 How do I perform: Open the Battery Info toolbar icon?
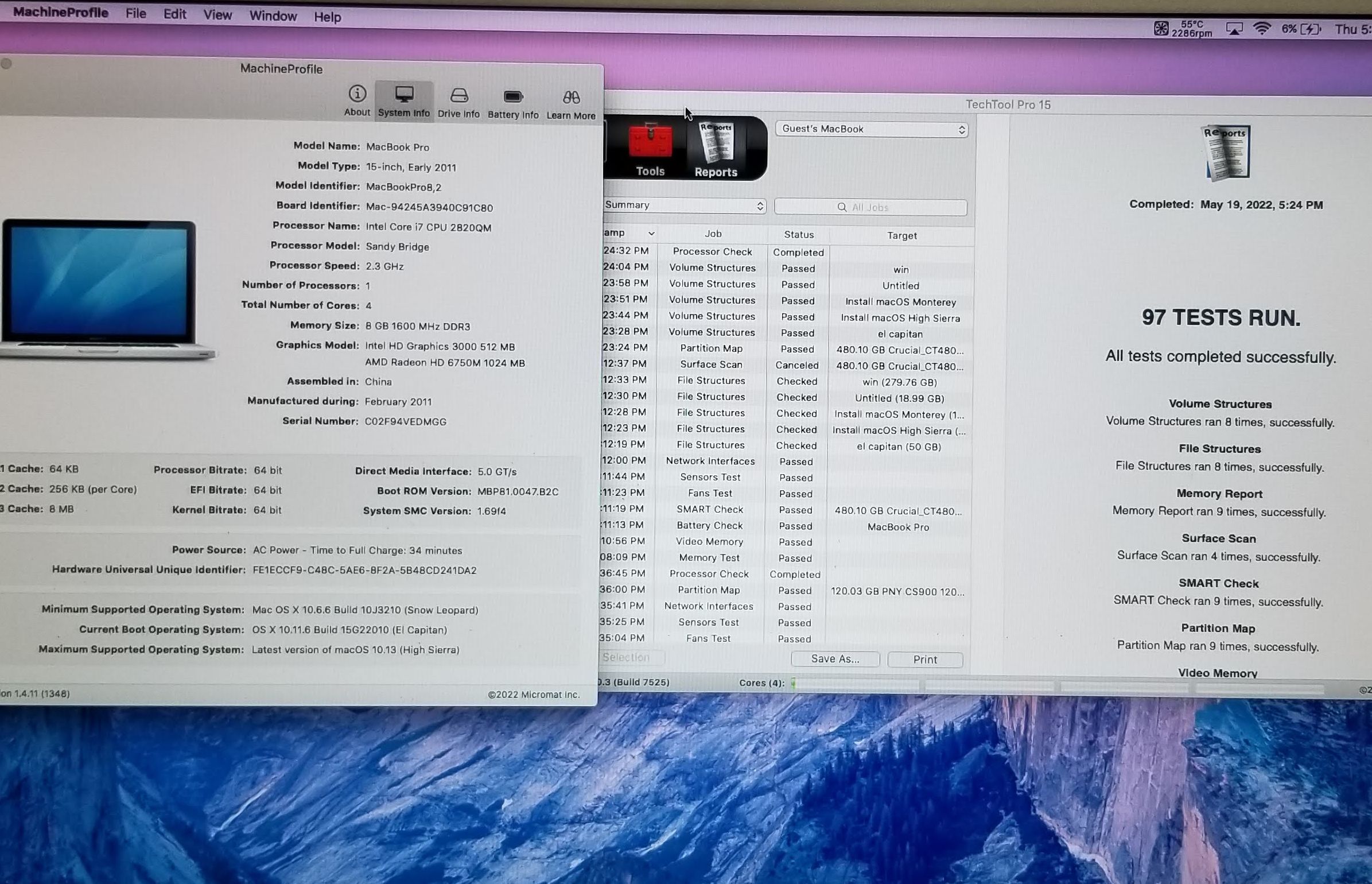pos(513,96)
